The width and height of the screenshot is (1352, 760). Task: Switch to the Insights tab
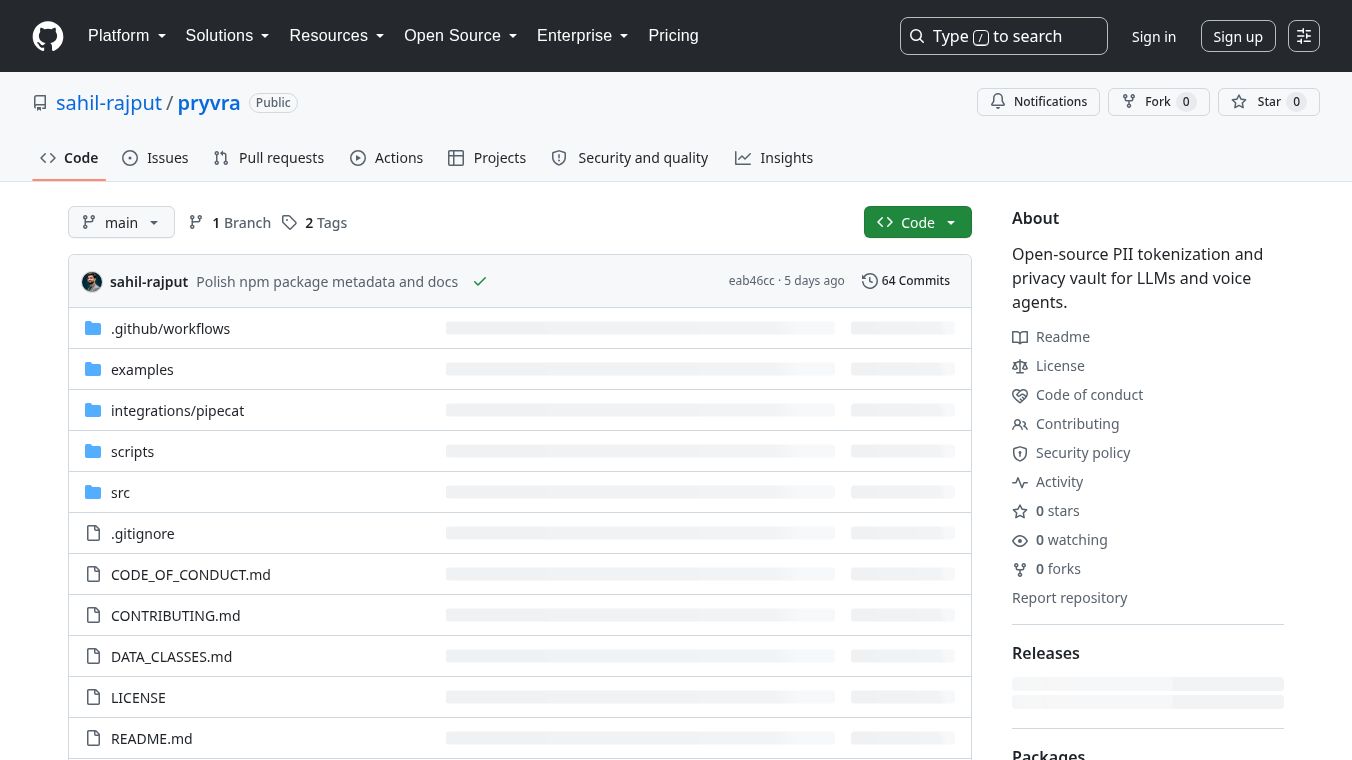point(774,158)
